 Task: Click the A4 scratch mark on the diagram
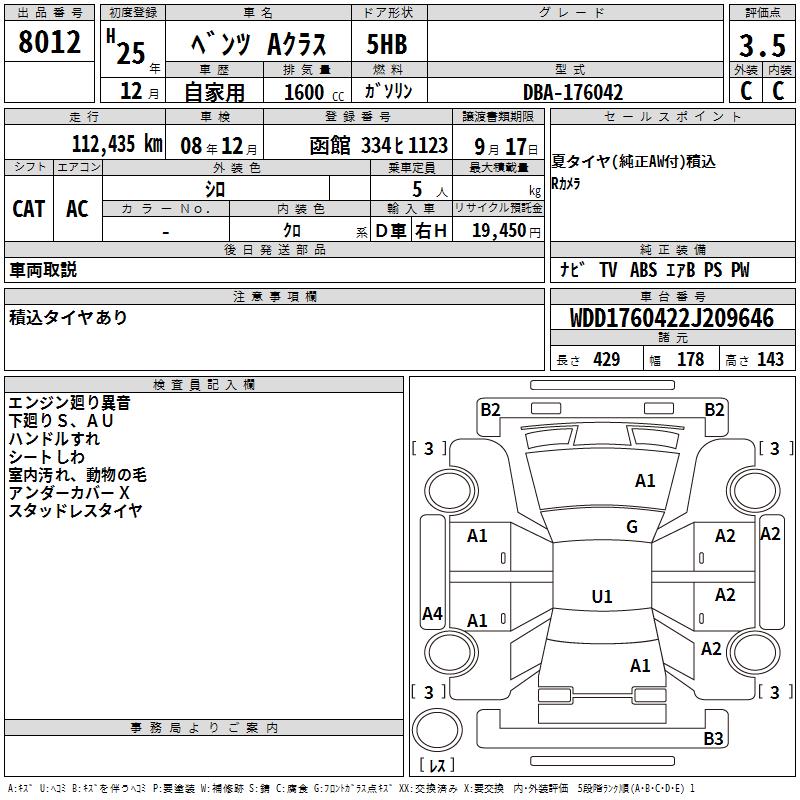(x=432, y=613)
